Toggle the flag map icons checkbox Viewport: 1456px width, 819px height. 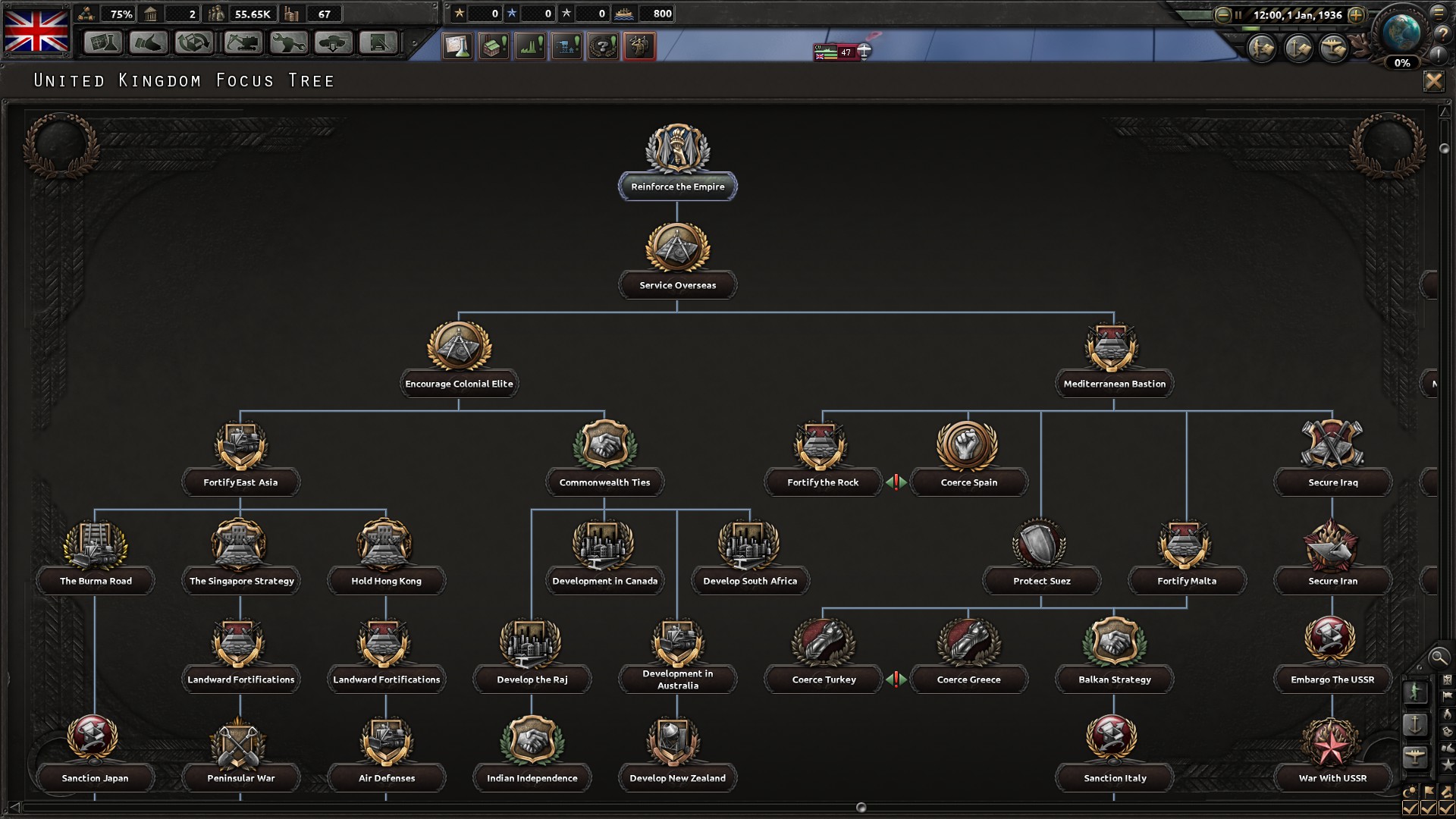[1429, 809]
